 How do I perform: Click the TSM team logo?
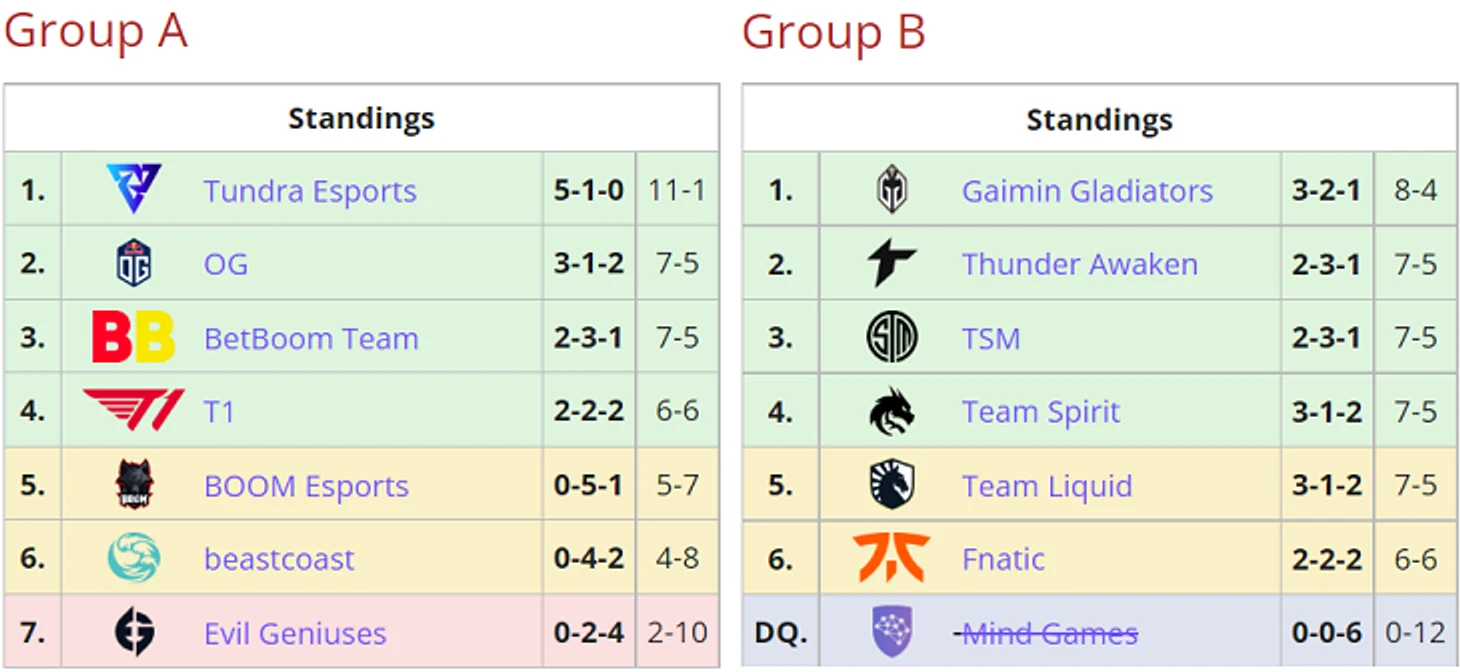coord(892,338)
